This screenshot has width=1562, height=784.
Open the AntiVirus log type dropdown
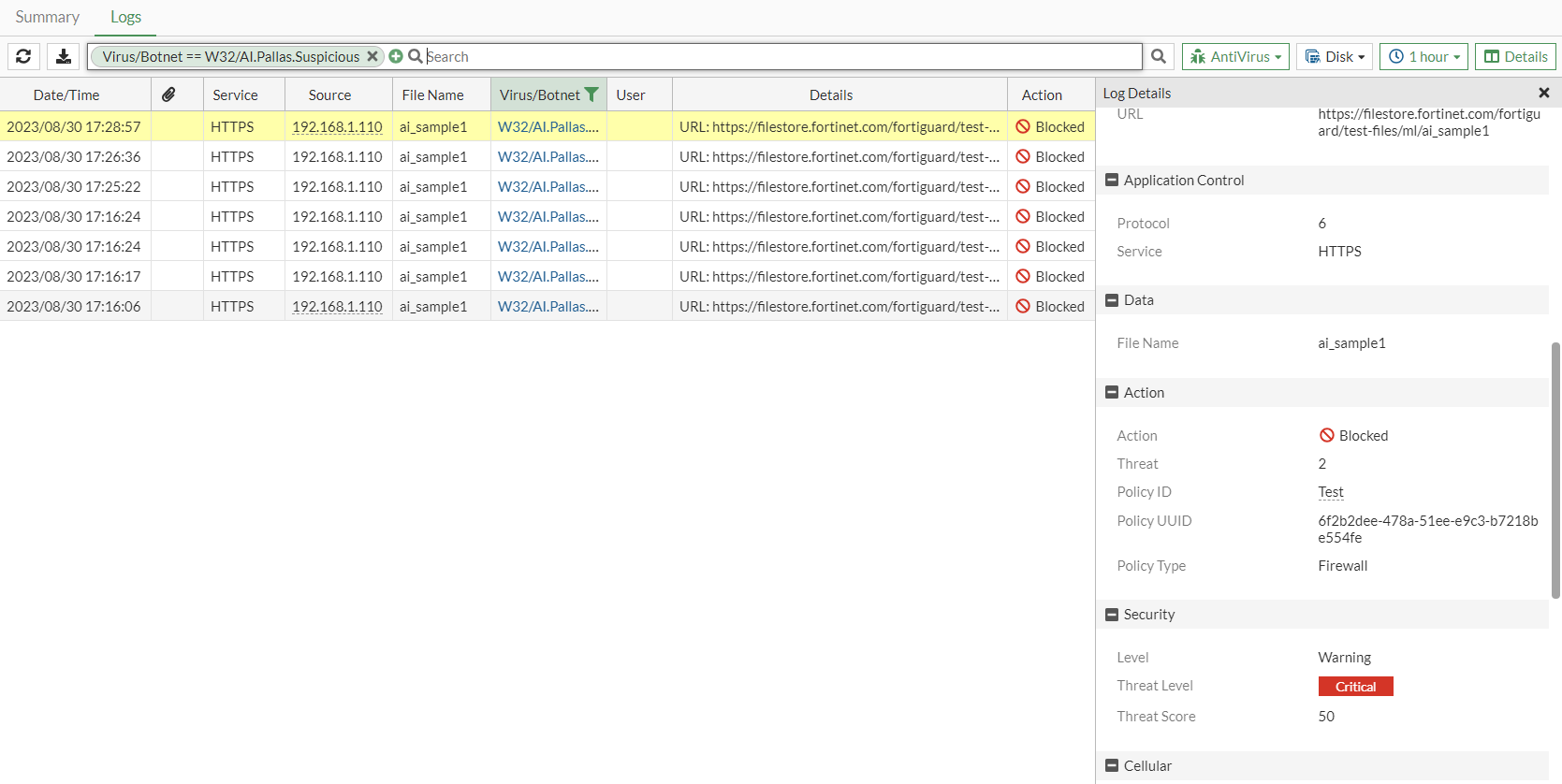tap(1235, 56)
